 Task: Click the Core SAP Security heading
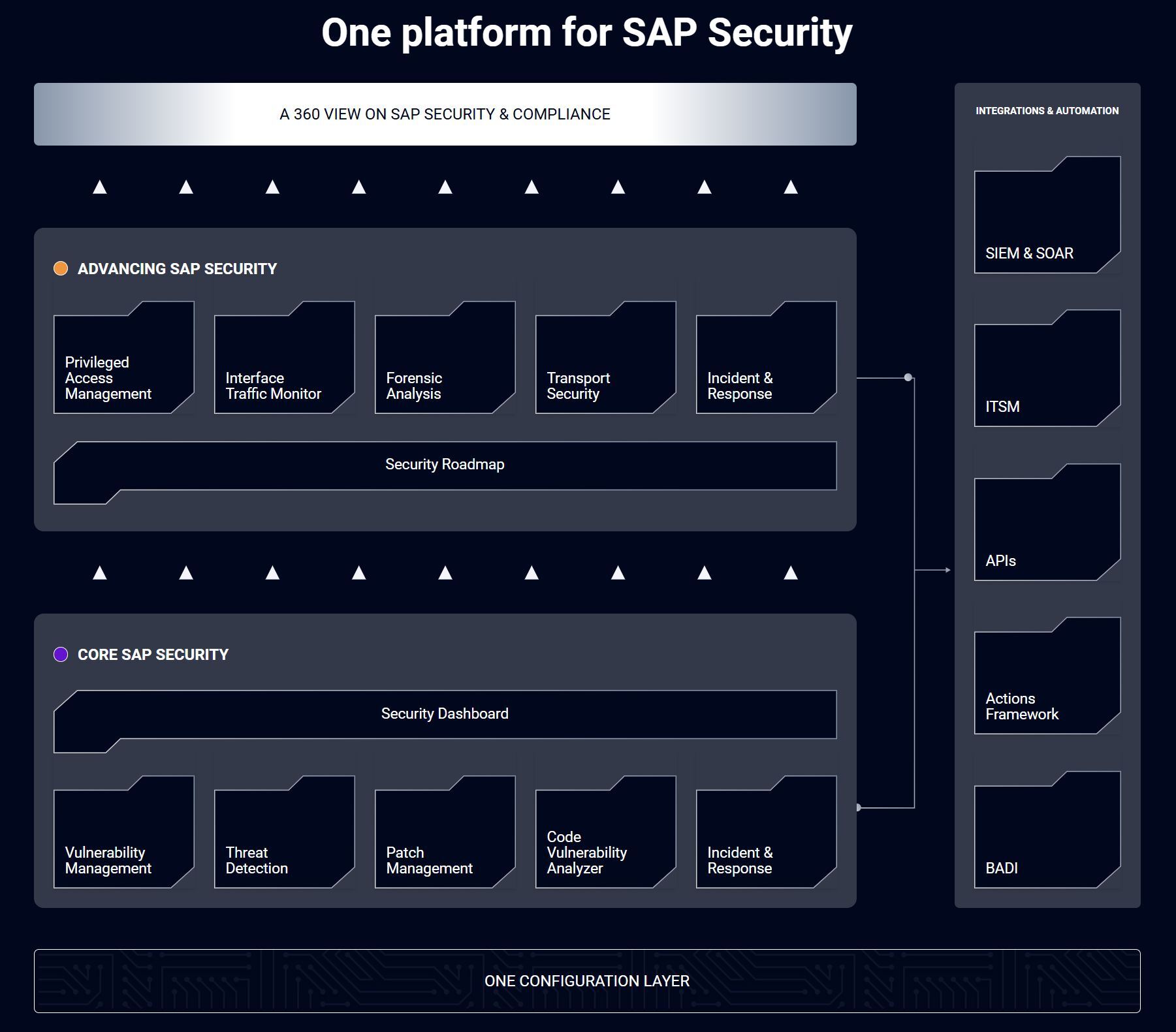click(x=153, y=655)
